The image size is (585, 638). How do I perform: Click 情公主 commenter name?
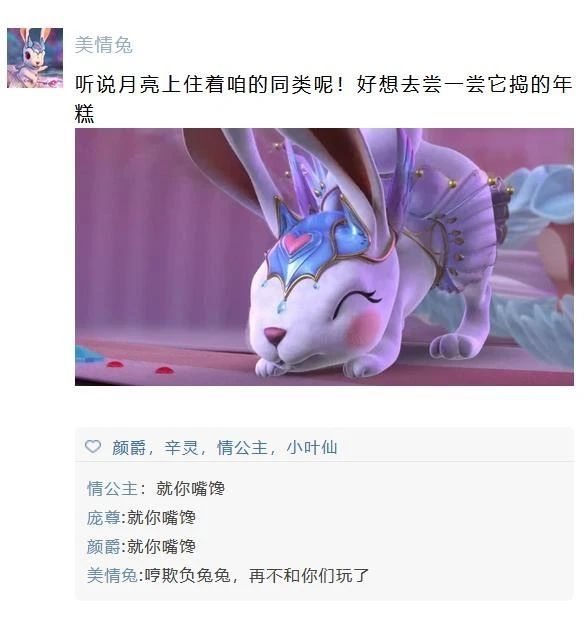point(112,488)
